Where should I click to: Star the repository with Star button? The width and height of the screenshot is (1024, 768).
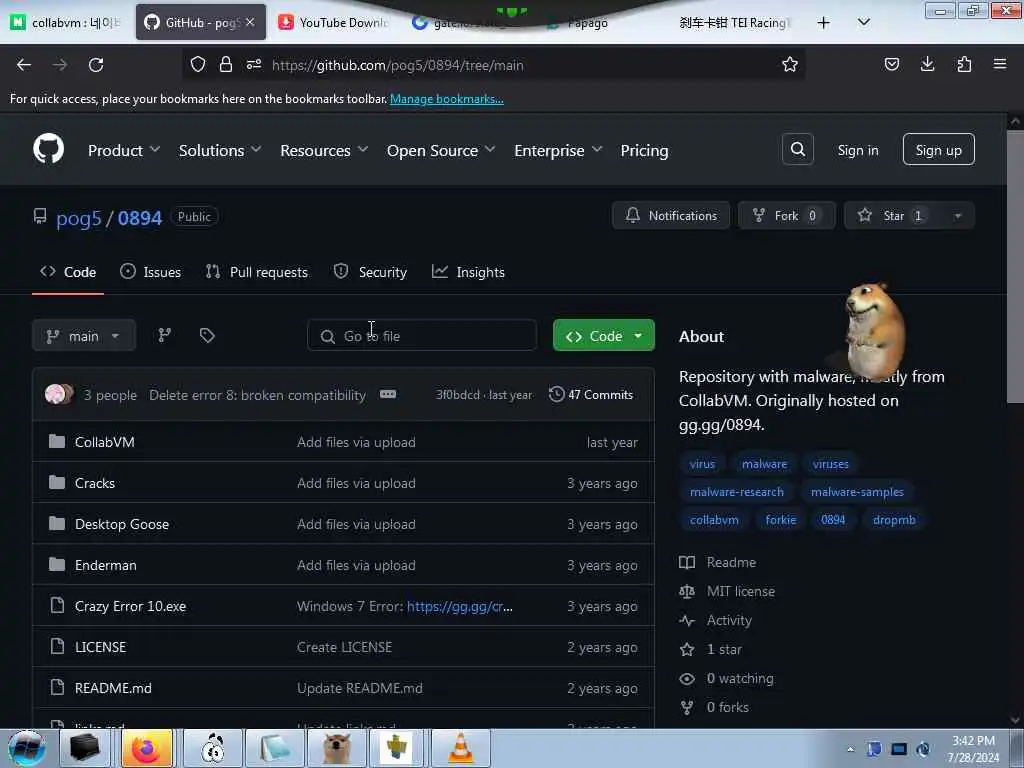tap(893, 216)
